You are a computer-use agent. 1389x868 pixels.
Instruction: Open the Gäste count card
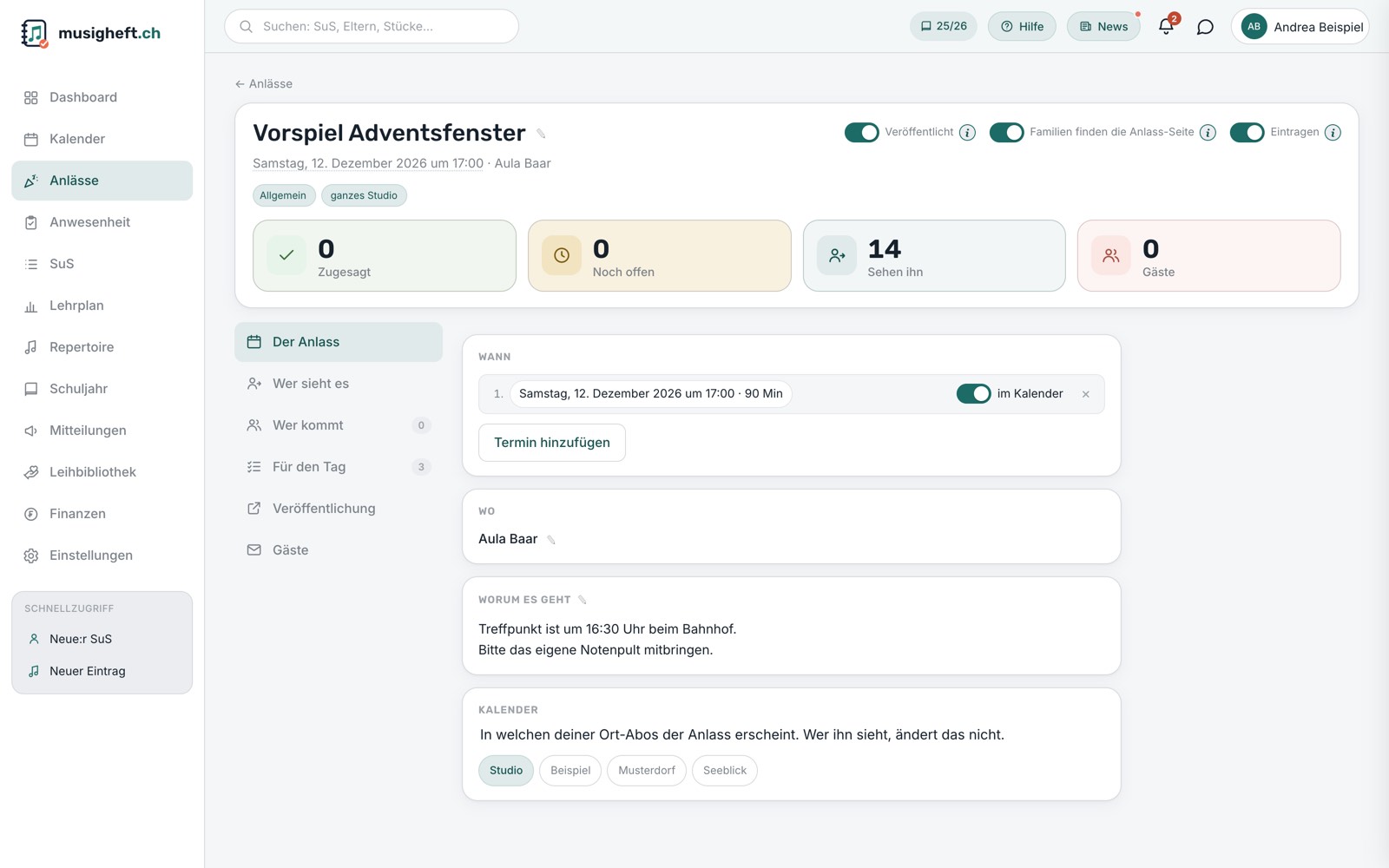(x=1208, y=255)
